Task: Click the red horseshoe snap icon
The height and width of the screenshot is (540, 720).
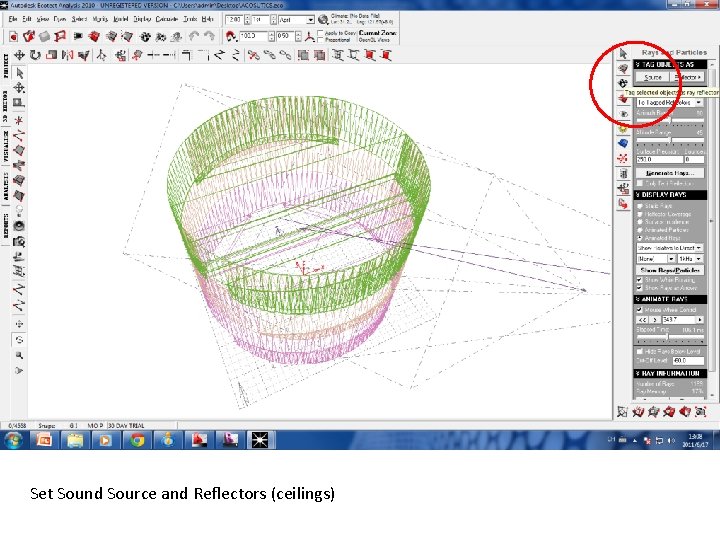Action: 231,36
